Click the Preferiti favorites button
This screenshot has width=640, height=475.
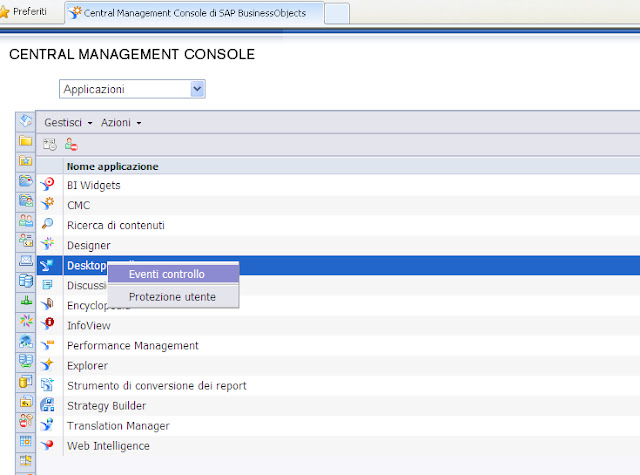[24, 11]
